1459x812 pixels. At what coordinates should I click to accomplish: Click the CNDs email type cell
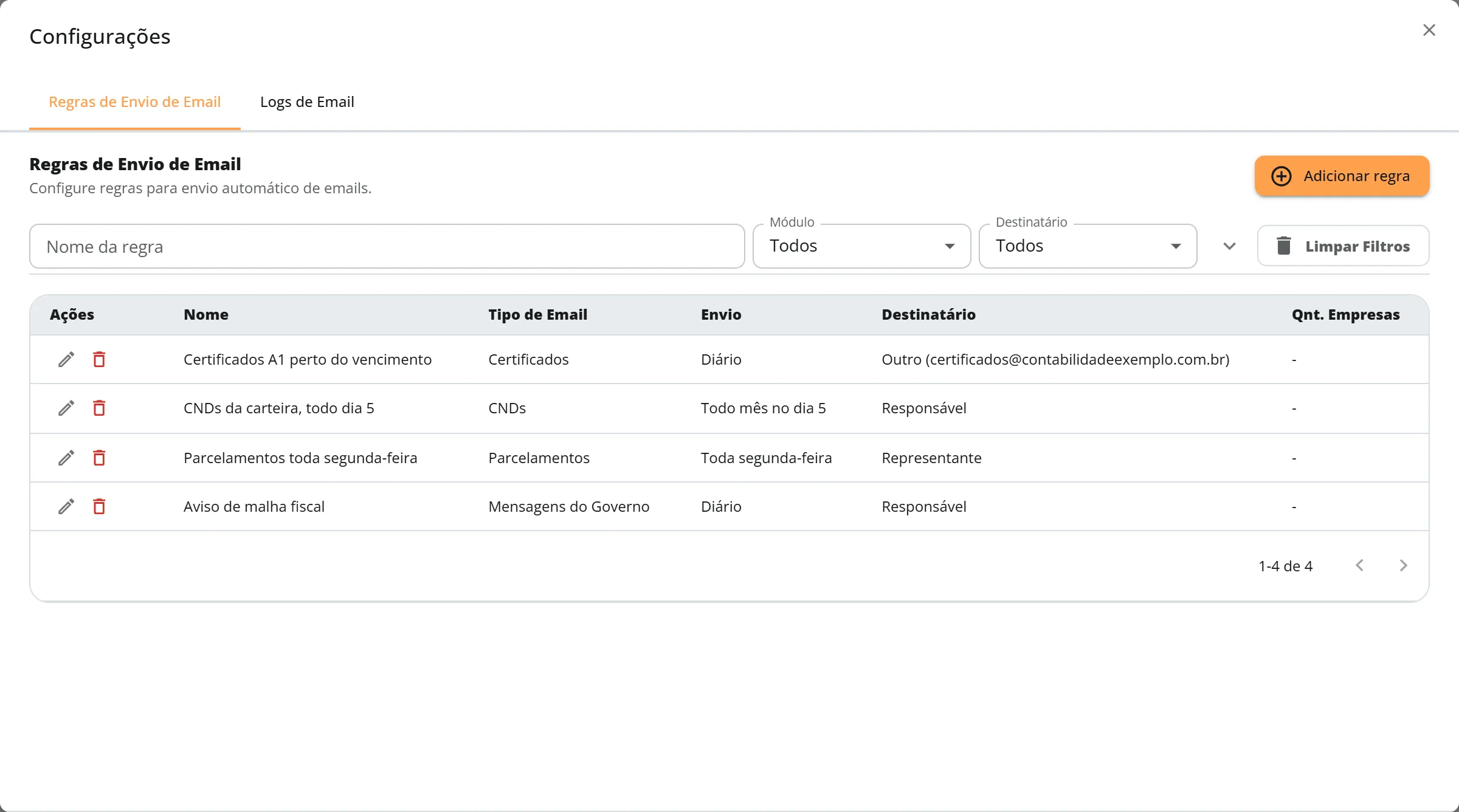(x=507, y=408)
